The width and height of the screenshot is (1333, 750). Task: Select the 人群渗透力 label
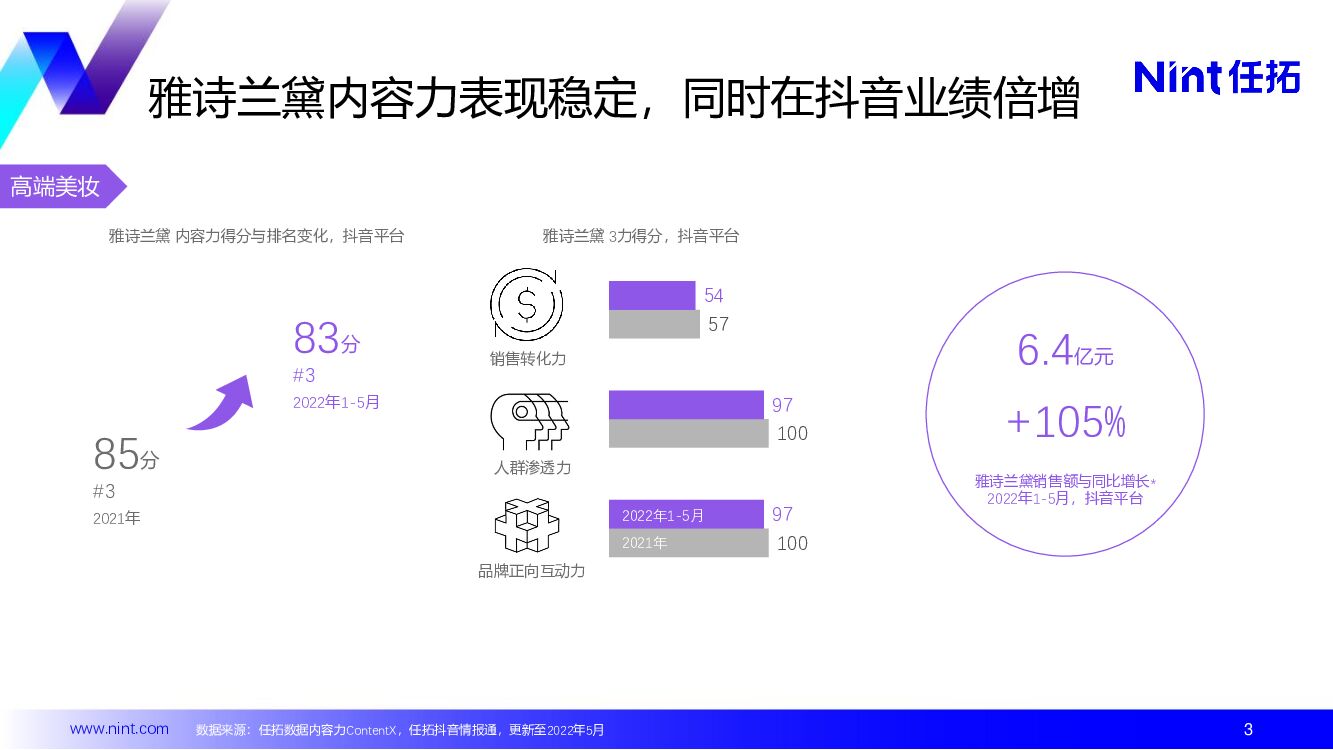(532, 467)
